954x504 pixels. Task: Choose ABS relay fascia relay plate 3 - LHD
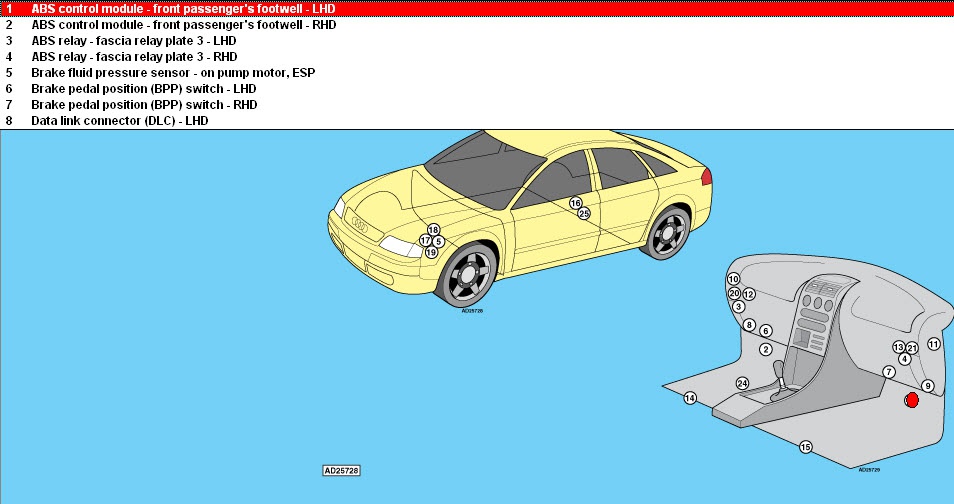[134, 41]
